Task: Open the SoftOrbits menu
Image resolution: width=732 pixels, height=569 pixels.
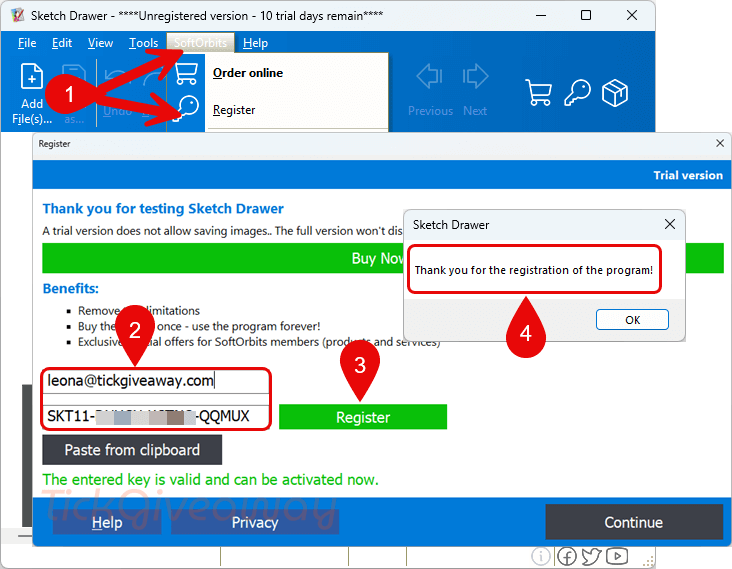Action: [x=200, y=43]
